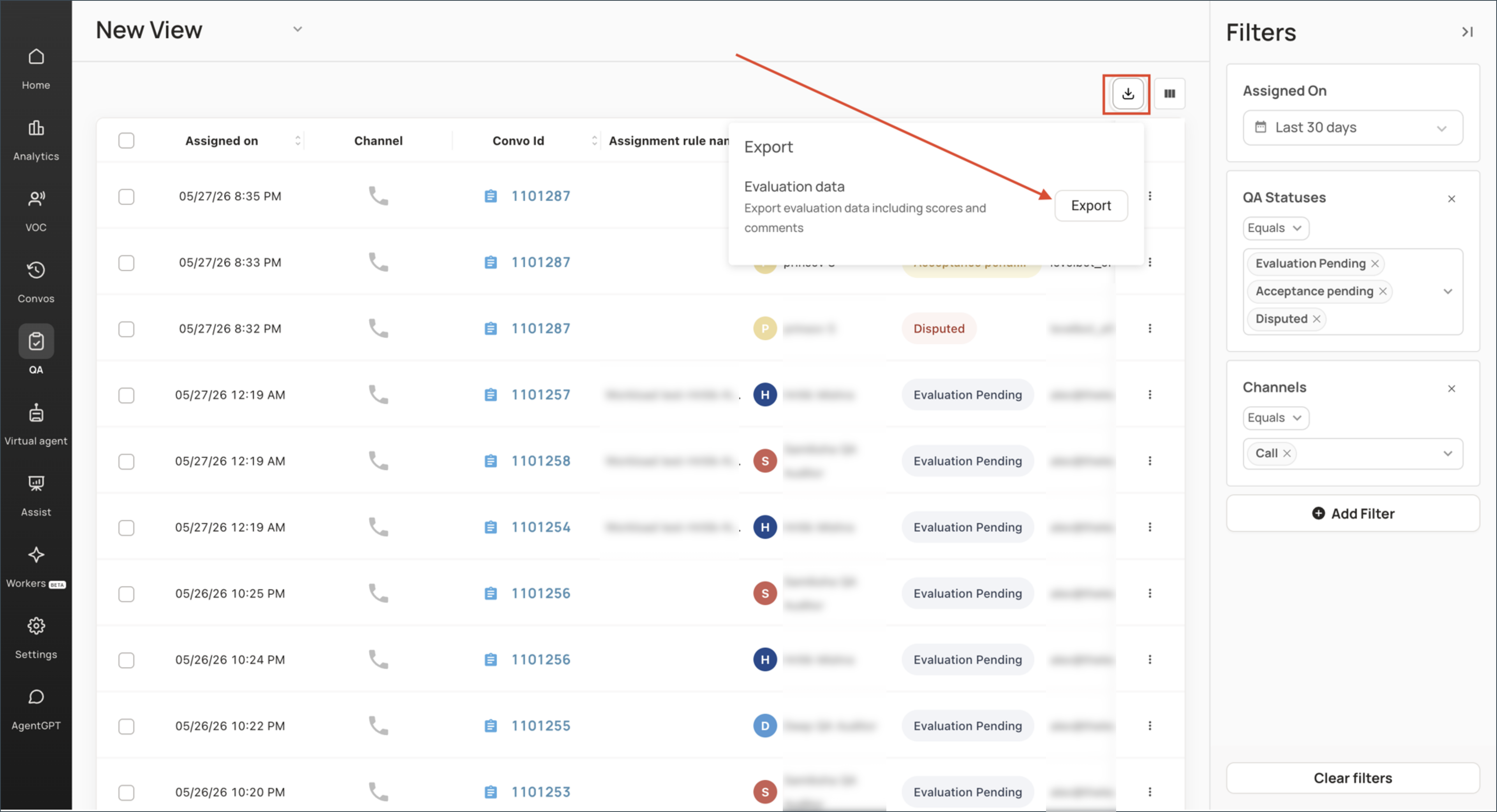Remove the Disputed status filter chip

click(x=1316, y=319)
